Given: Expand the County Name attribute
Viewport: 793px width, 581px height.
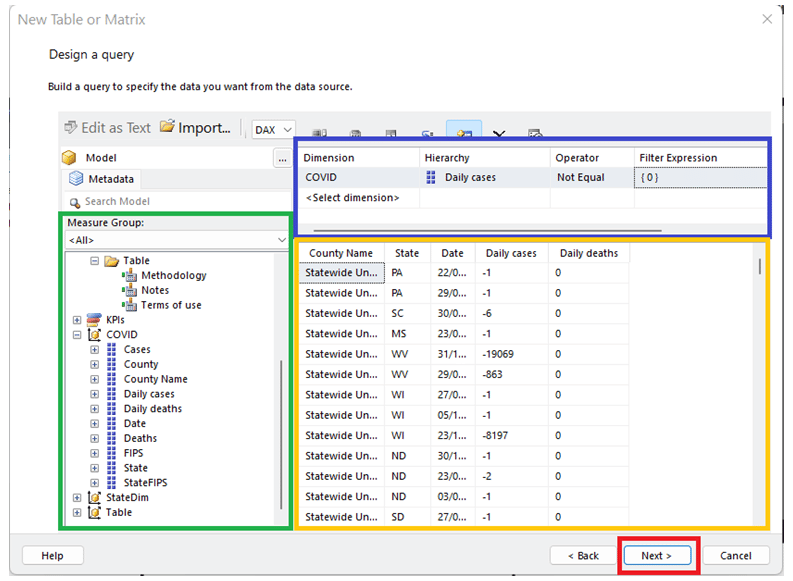Looking at the screenshot, I should pos(95,379).
